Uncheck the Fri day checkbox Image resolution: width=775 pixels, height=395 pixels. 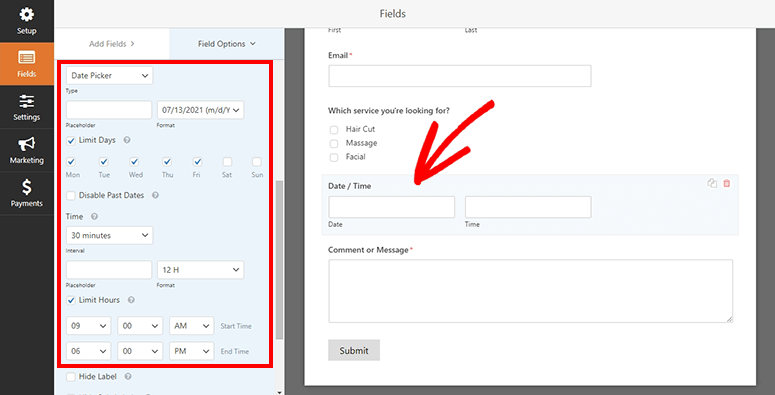point(197,162)
